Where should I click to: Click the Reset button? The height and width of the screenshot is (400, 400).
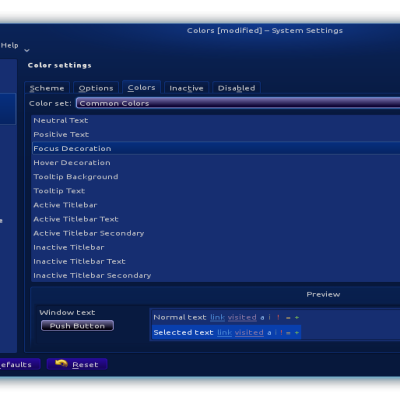coord(77,364)
